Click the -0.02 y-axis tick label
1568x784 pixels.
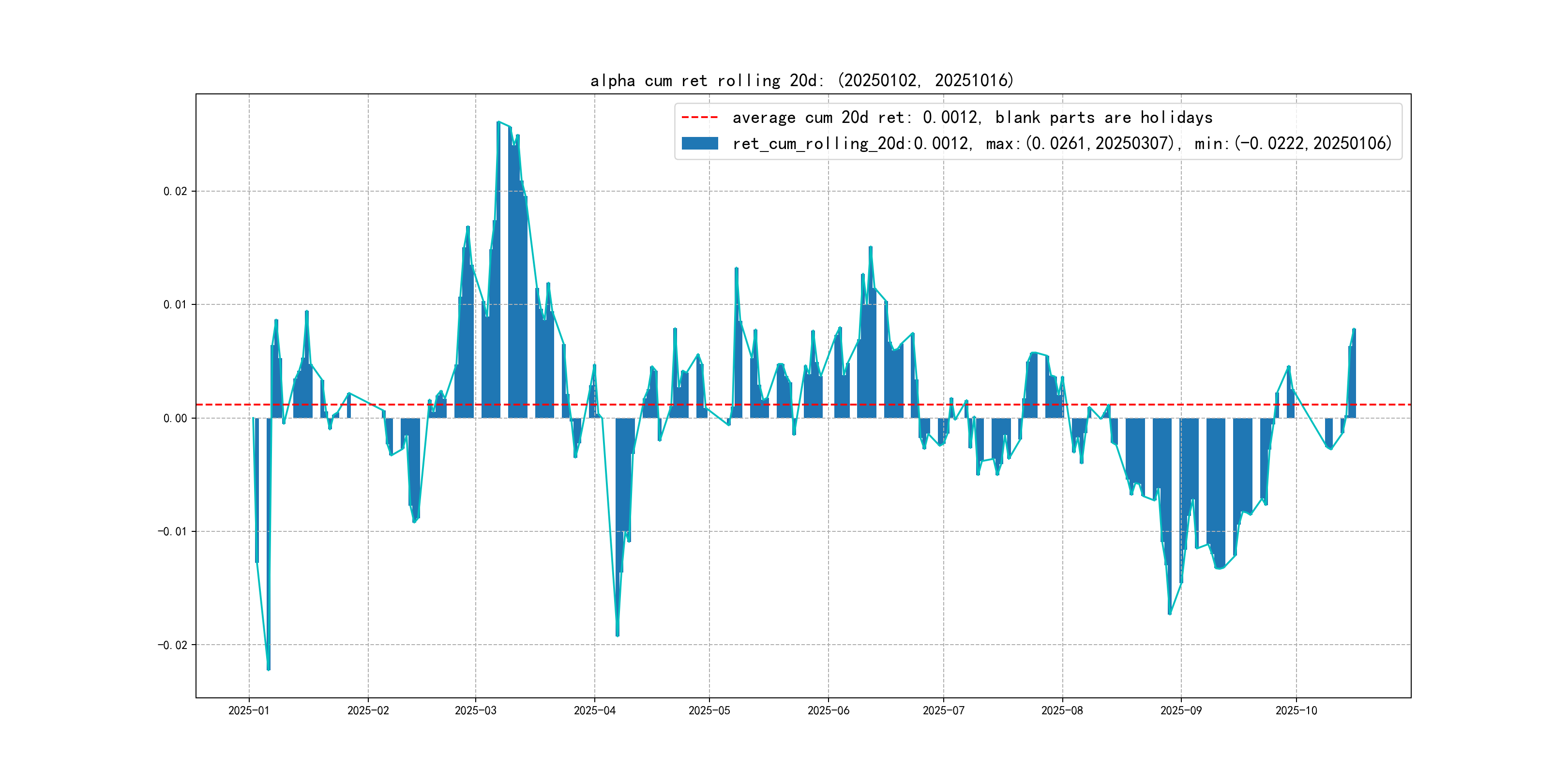pyautogui.click(x=172, y=645)
